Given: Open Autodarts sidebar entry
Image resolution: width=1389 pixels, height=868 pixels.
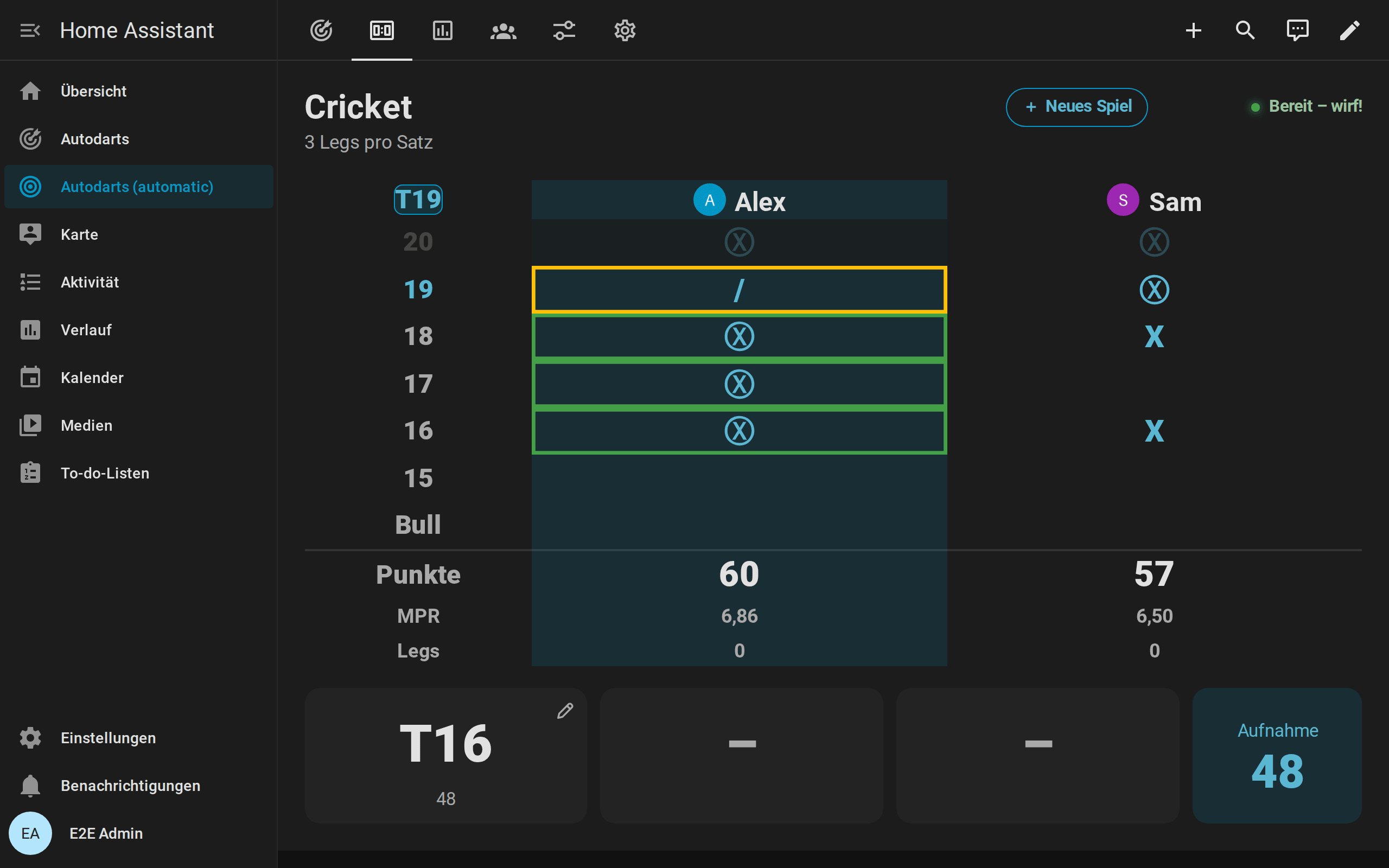Looking at the screenshot, I should point(138,139).
